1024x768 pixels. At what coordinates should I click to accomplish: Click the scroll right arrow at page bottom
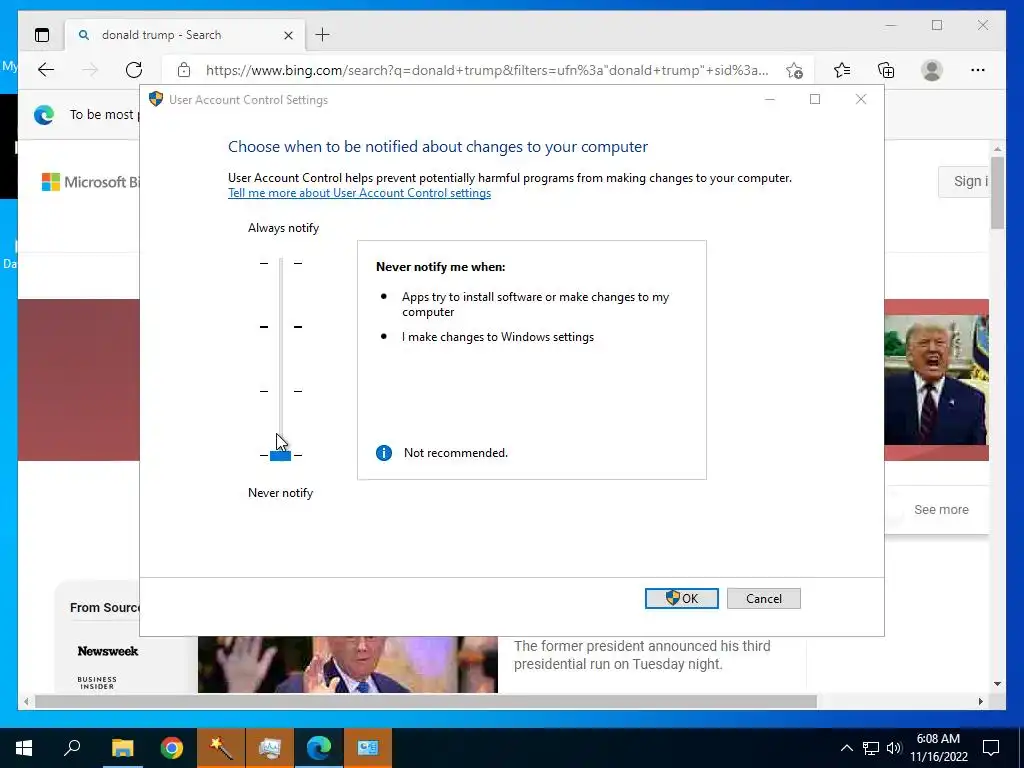[x=980, y=701]
